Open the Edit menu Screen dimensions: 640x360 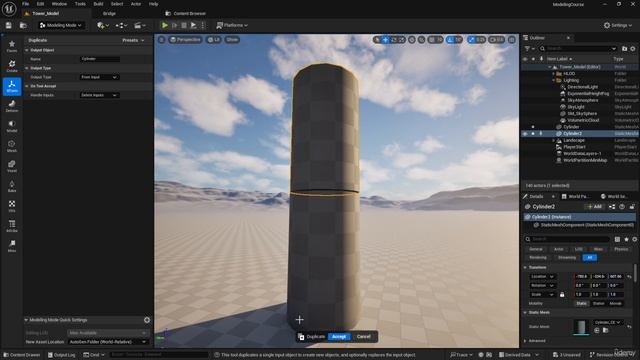pos(40,4)
